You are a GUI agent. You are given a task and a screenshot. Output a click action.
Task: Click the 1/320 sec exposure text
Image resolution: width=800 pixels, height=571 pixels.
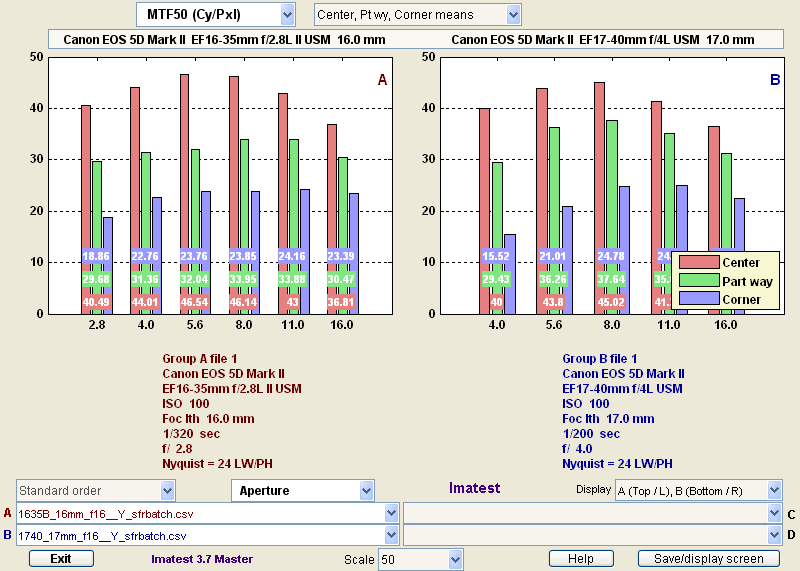(x=191, y=434)
